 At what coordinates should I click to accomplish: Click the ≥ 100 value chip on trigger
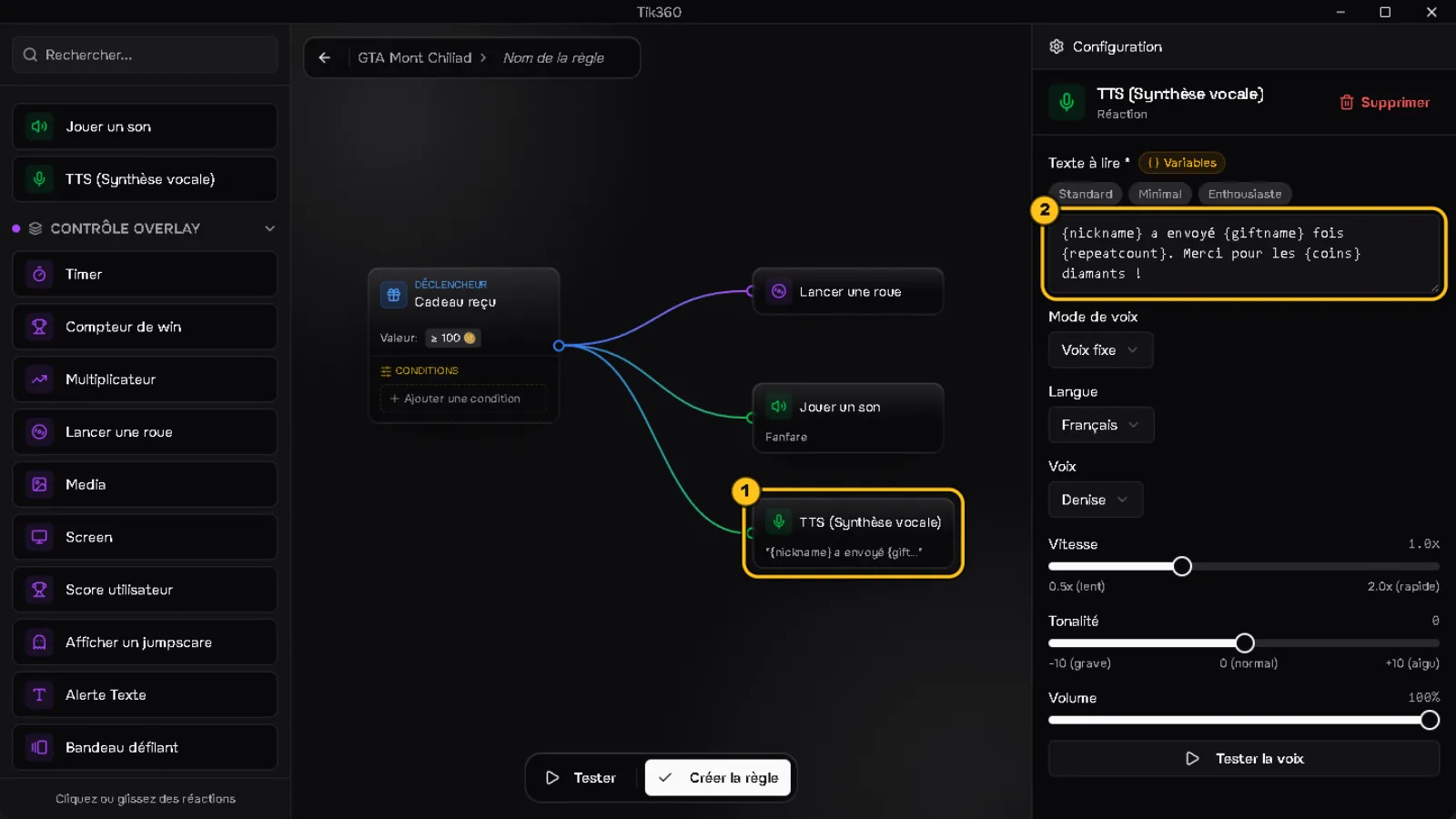[x=453, y=338]
